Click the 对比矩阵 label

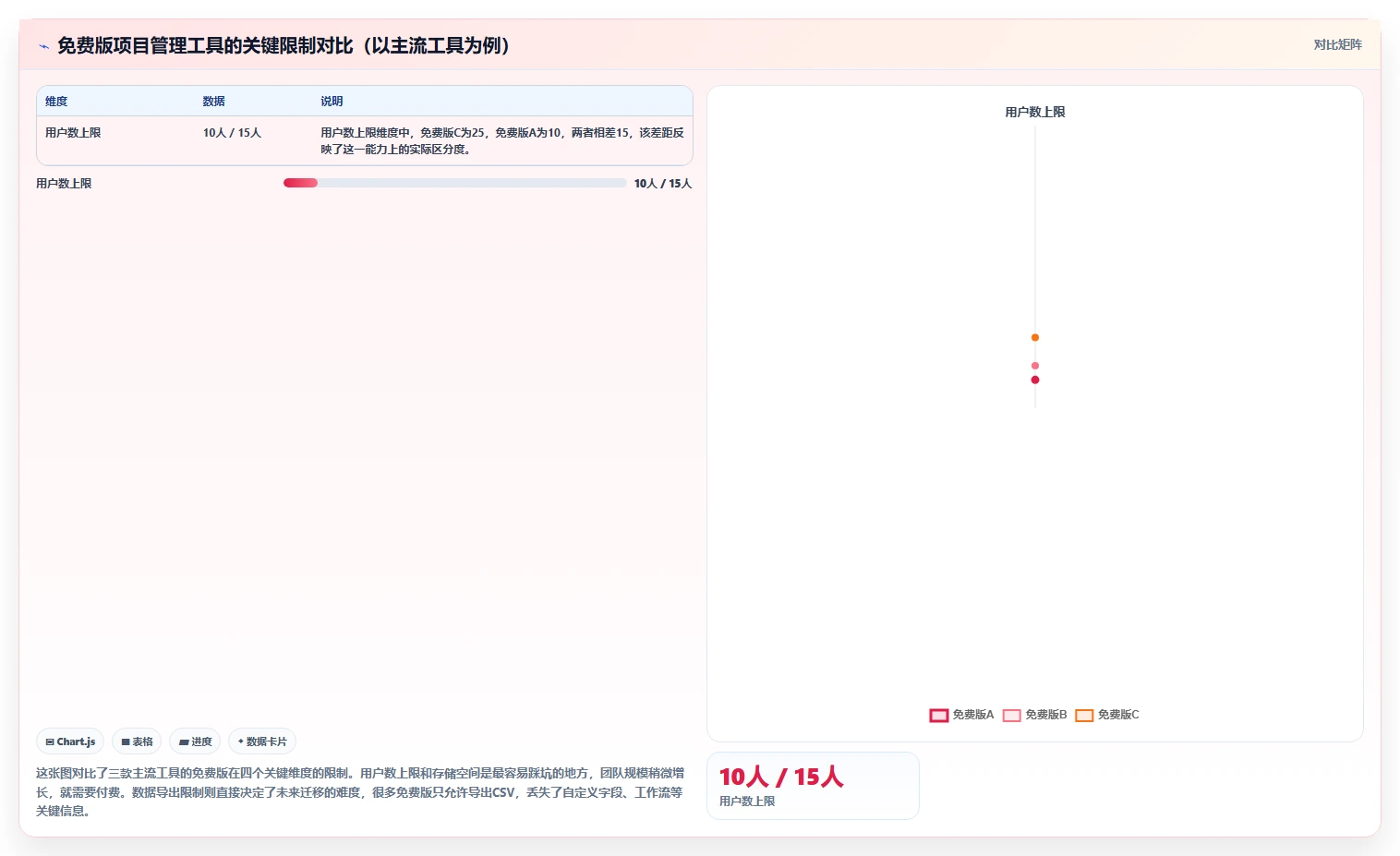pyautogui.click(x=1337, y=44)
